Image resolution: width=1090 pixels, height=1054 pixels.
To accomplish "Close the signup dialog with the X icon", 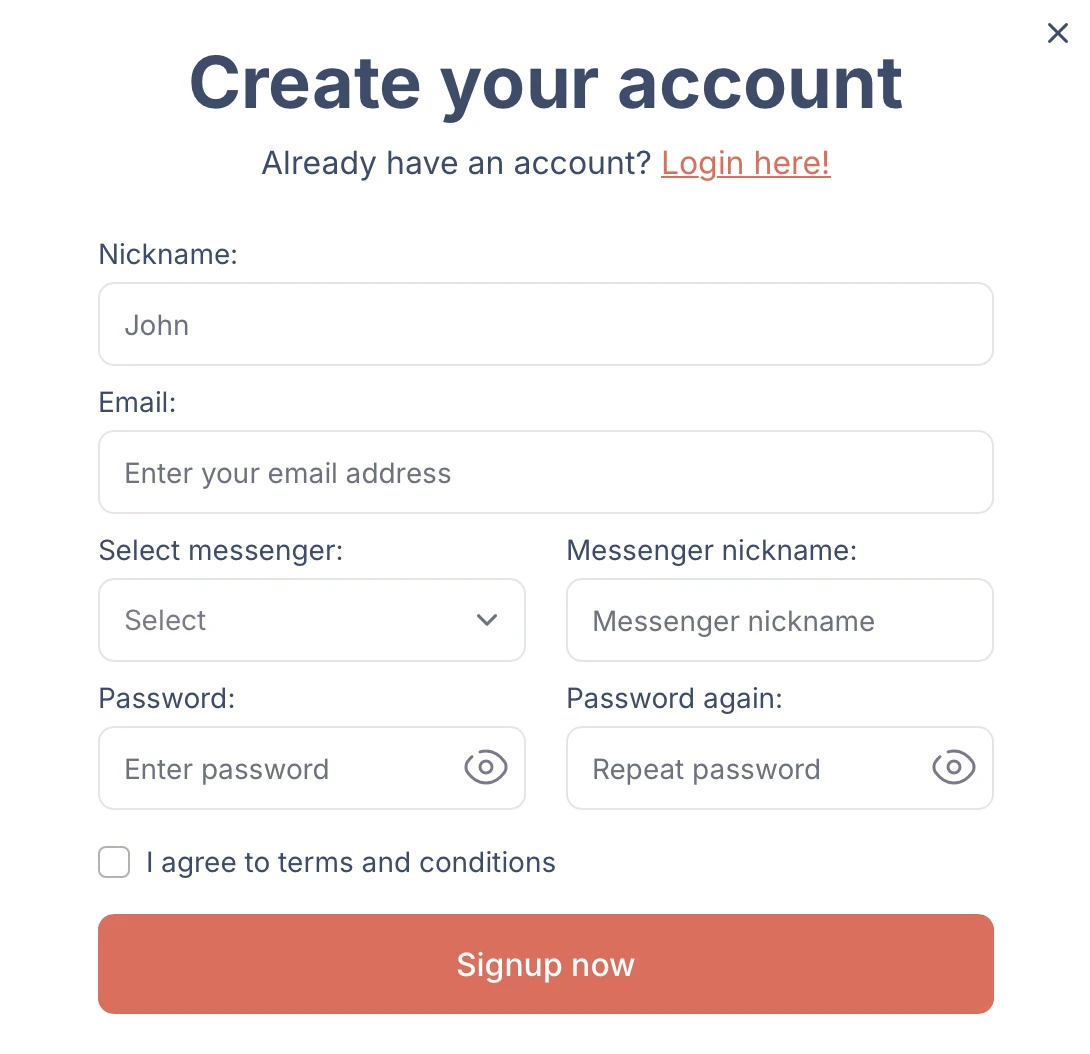I will tap(1057, 33).
